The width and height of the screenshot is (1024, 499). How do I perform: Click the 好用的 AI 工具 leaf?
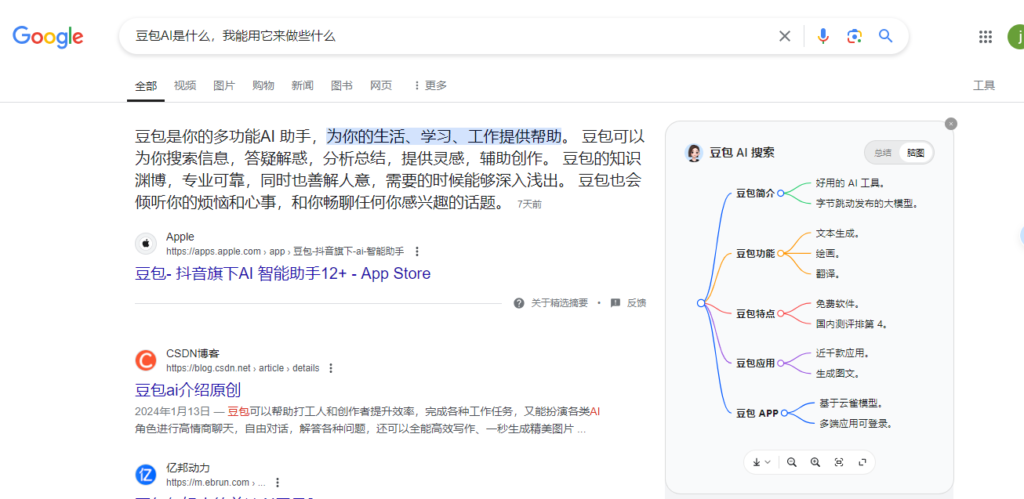[x=850, y=183]
